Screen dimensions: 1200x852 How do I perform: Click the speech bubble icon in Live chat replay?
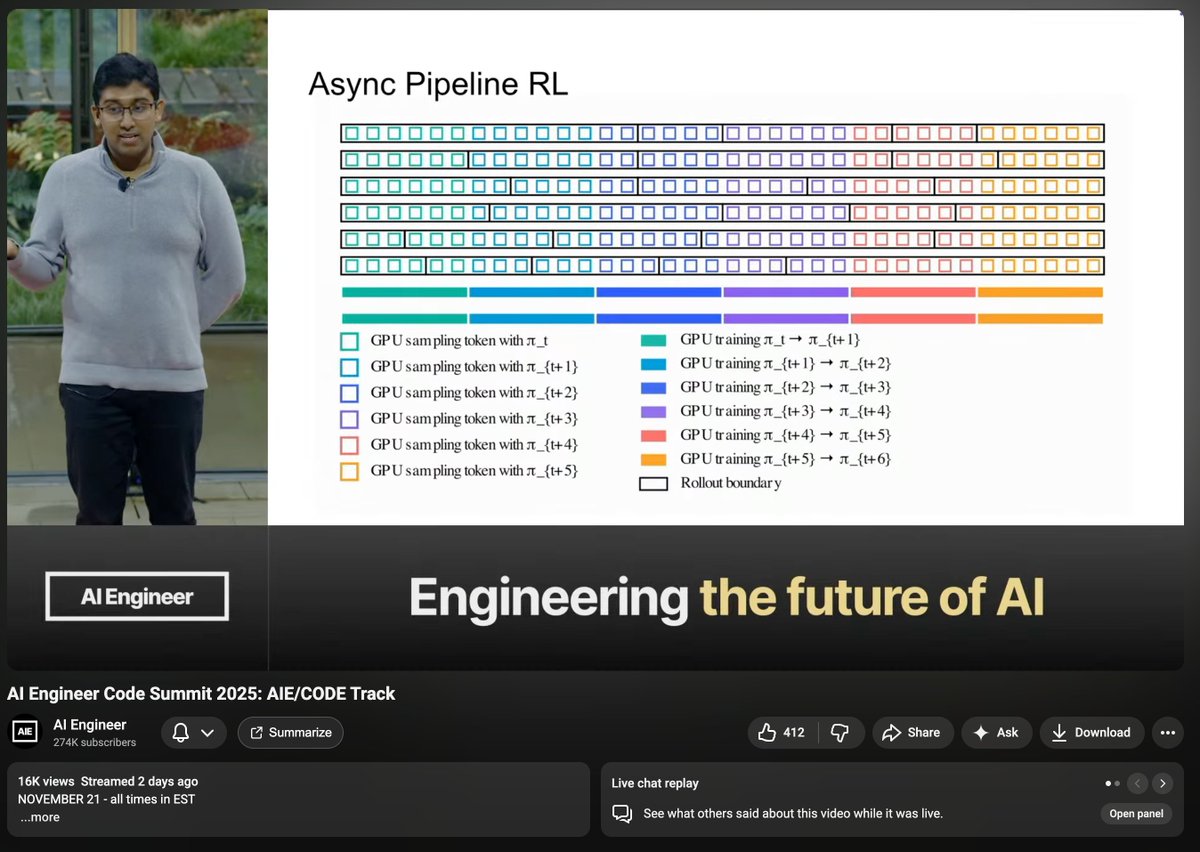[622, 814]
